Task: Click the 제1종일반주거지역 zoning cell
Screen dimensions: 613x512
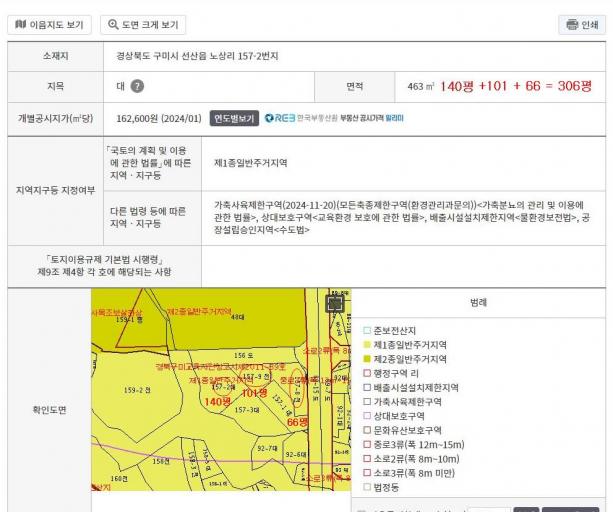Action: [x=403, y=163]
